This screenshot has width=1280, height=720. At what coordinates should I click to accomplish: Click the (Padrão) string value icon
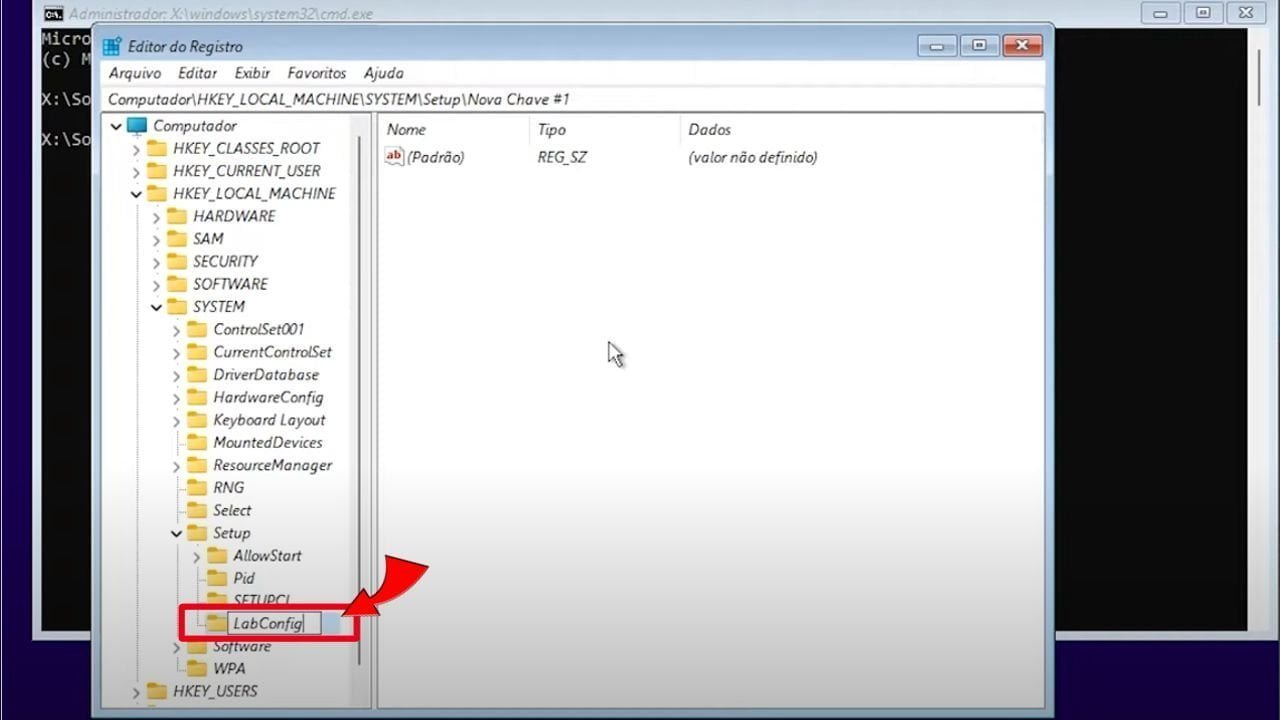point(394,157)
